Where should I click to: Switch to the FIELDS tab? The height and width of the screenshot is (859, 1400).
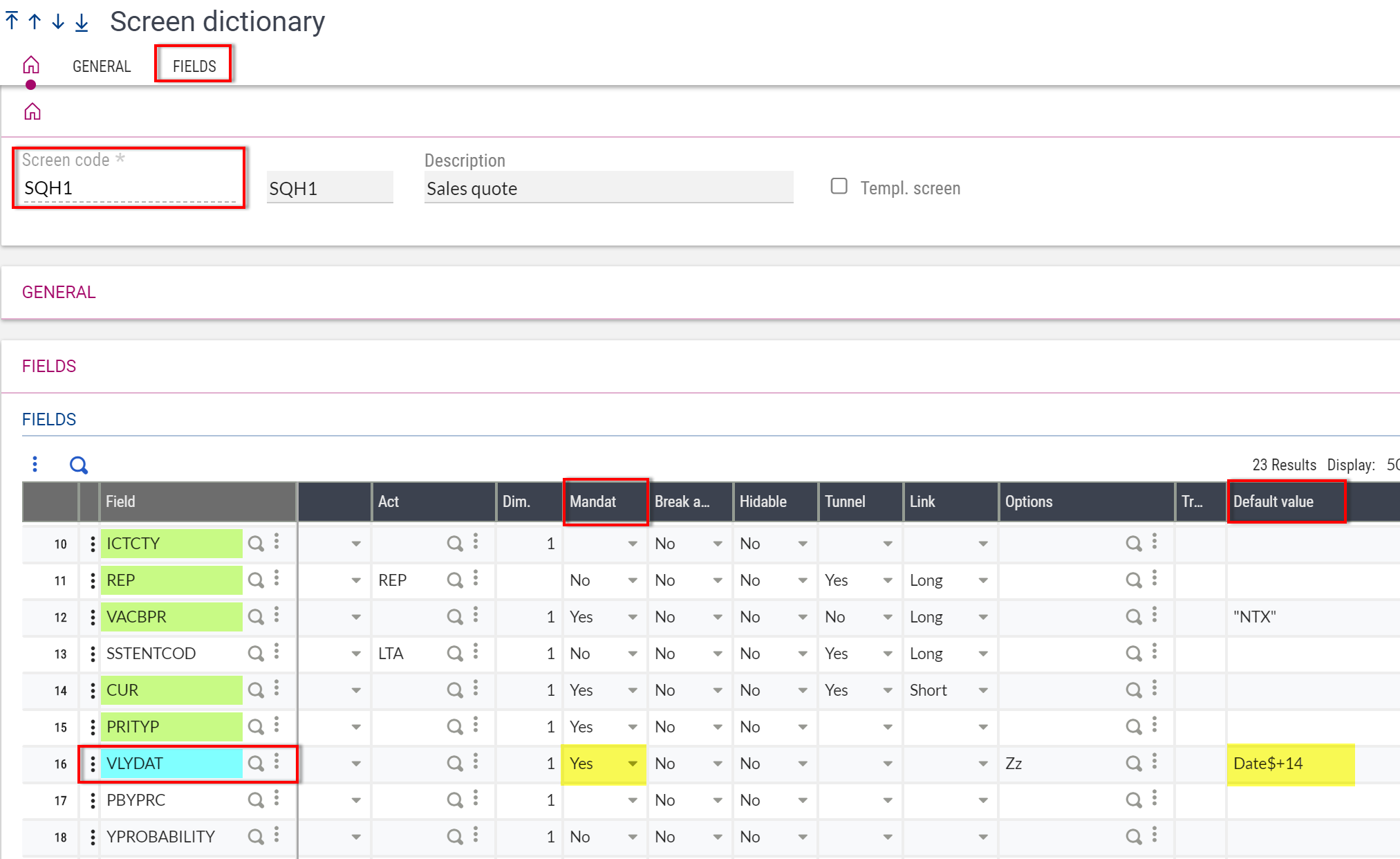pyautogui.click(x=194, y=66)
